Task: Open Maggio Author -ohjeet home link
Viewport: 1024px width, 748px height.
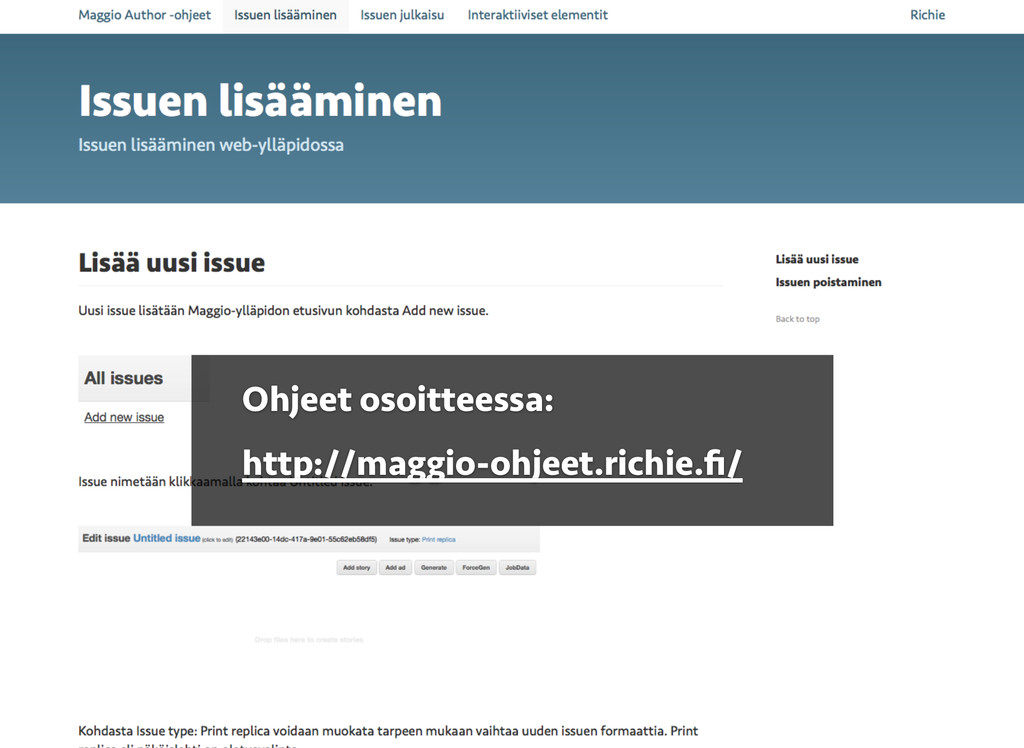Action: click(x=144, y=15)
